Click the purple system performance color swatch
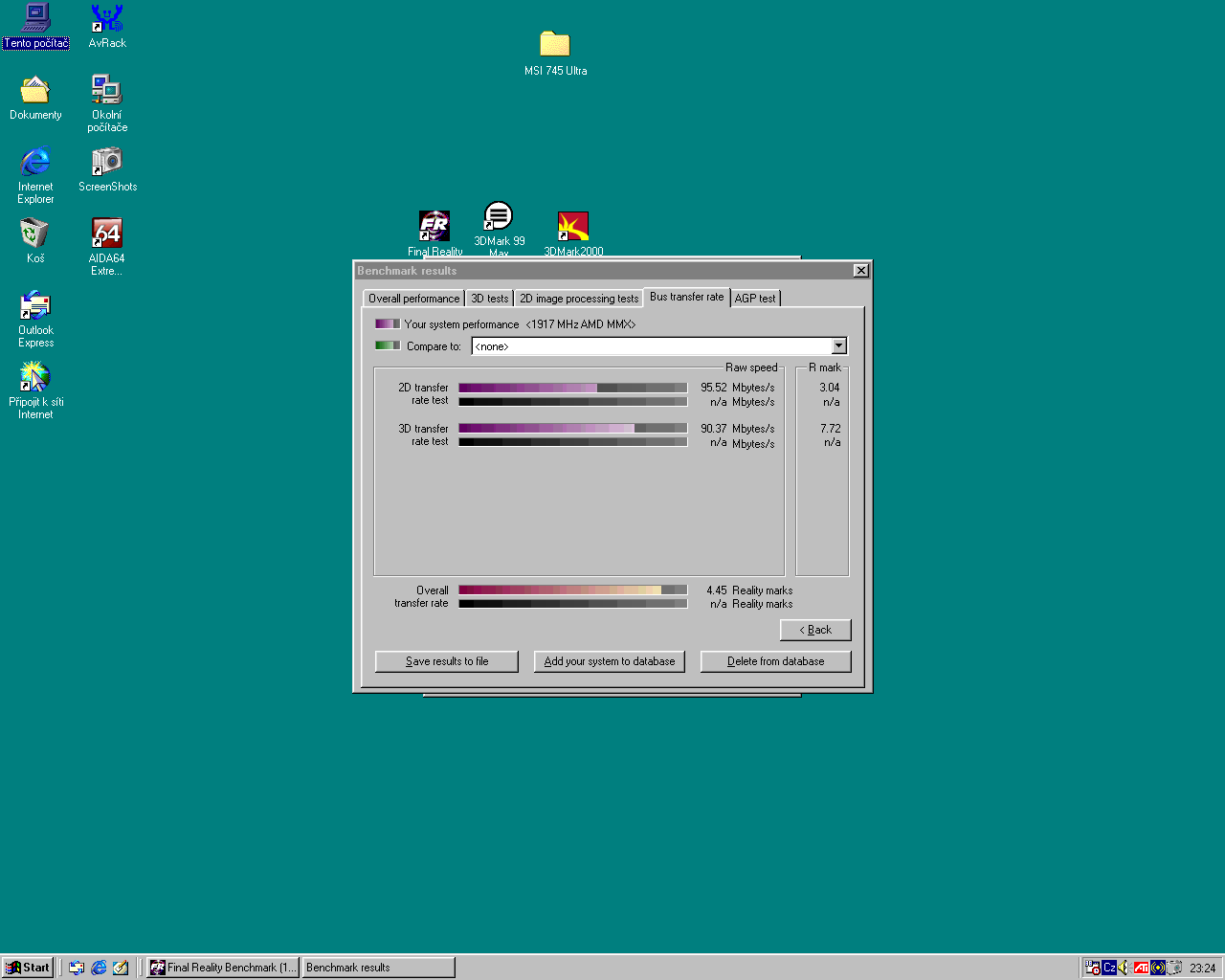 [x=387, y=324]
